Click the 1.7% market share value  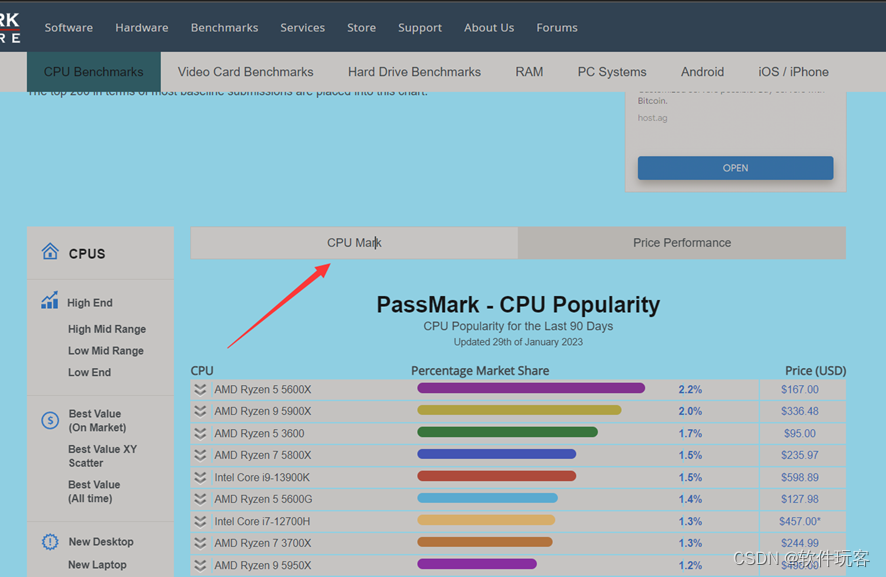click(x=690, y=433)
